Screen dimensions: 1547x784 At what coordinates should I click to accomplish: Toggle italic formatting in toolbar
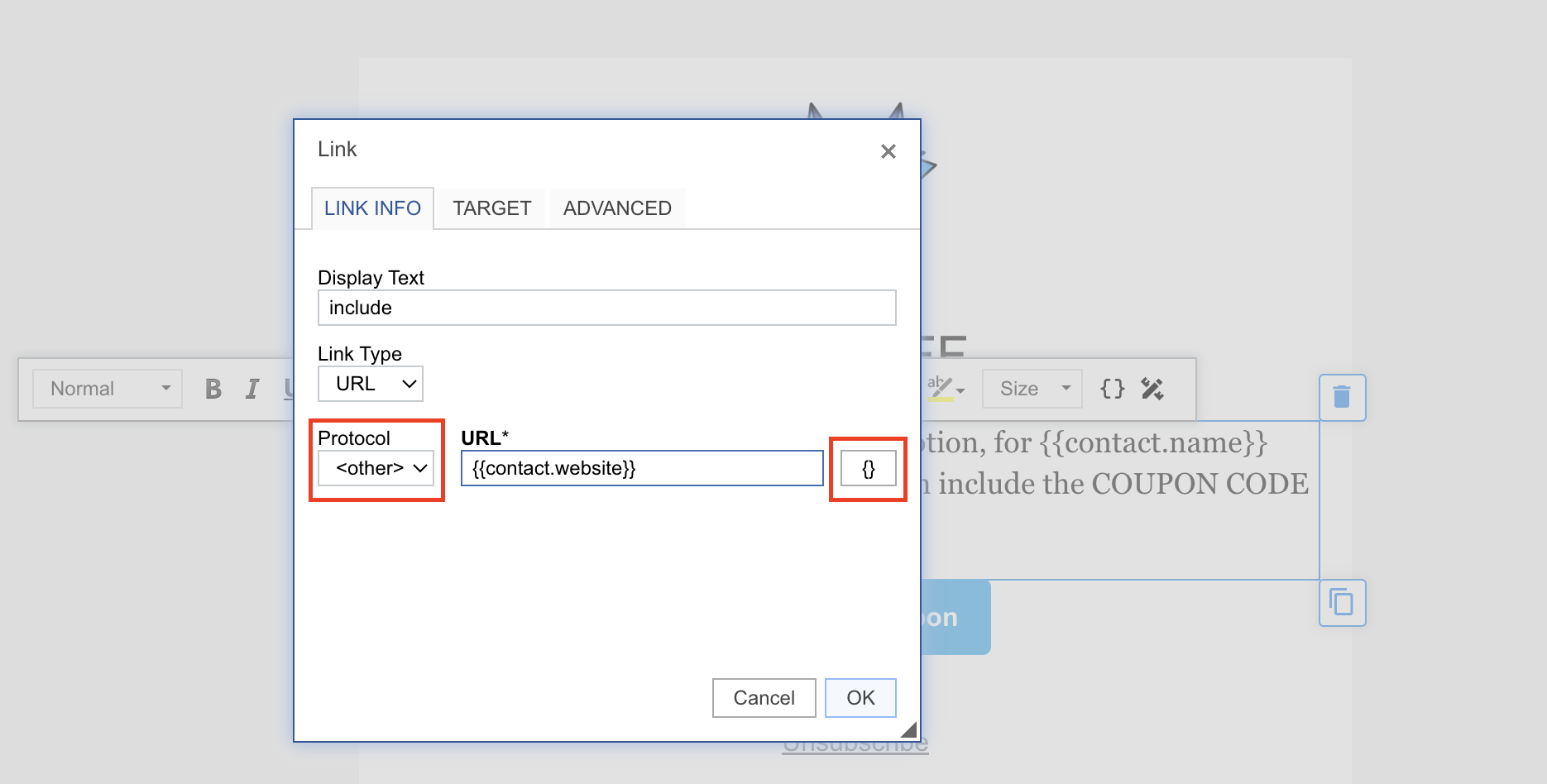point(252,389)
